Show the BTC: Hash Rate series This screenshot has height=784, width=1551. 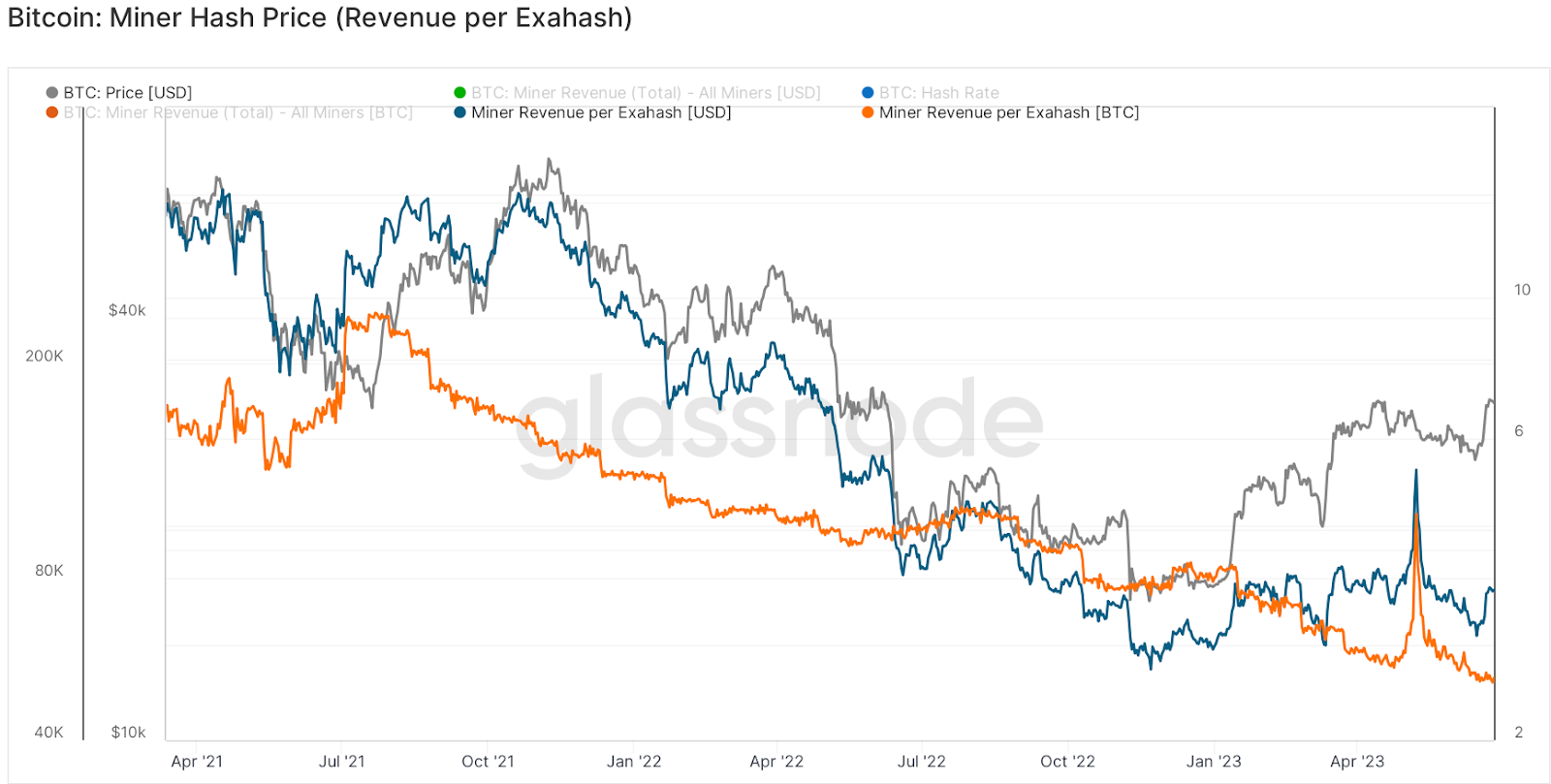click(x=930, y=93)
